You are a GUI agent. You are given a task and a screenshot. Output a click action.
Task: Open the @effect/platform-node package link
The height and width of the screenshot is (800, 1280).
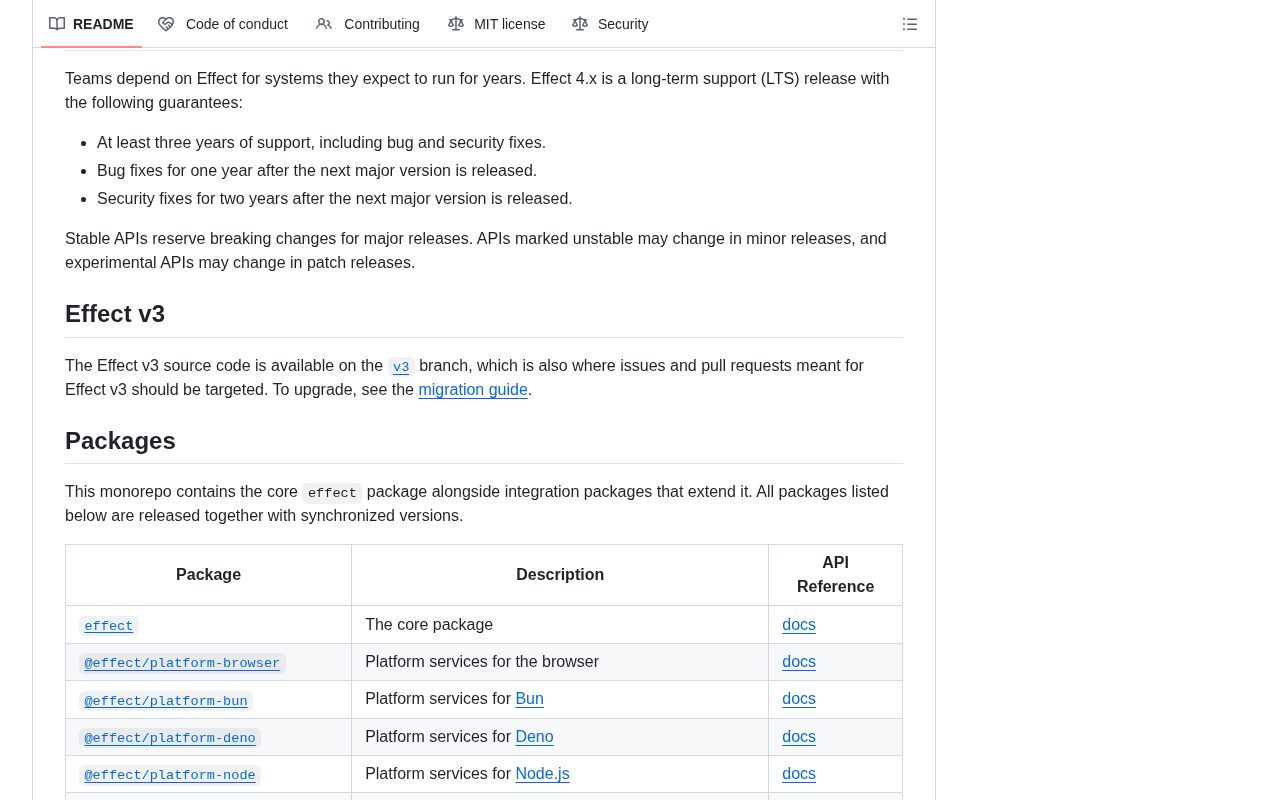click(x=170, y=775)
